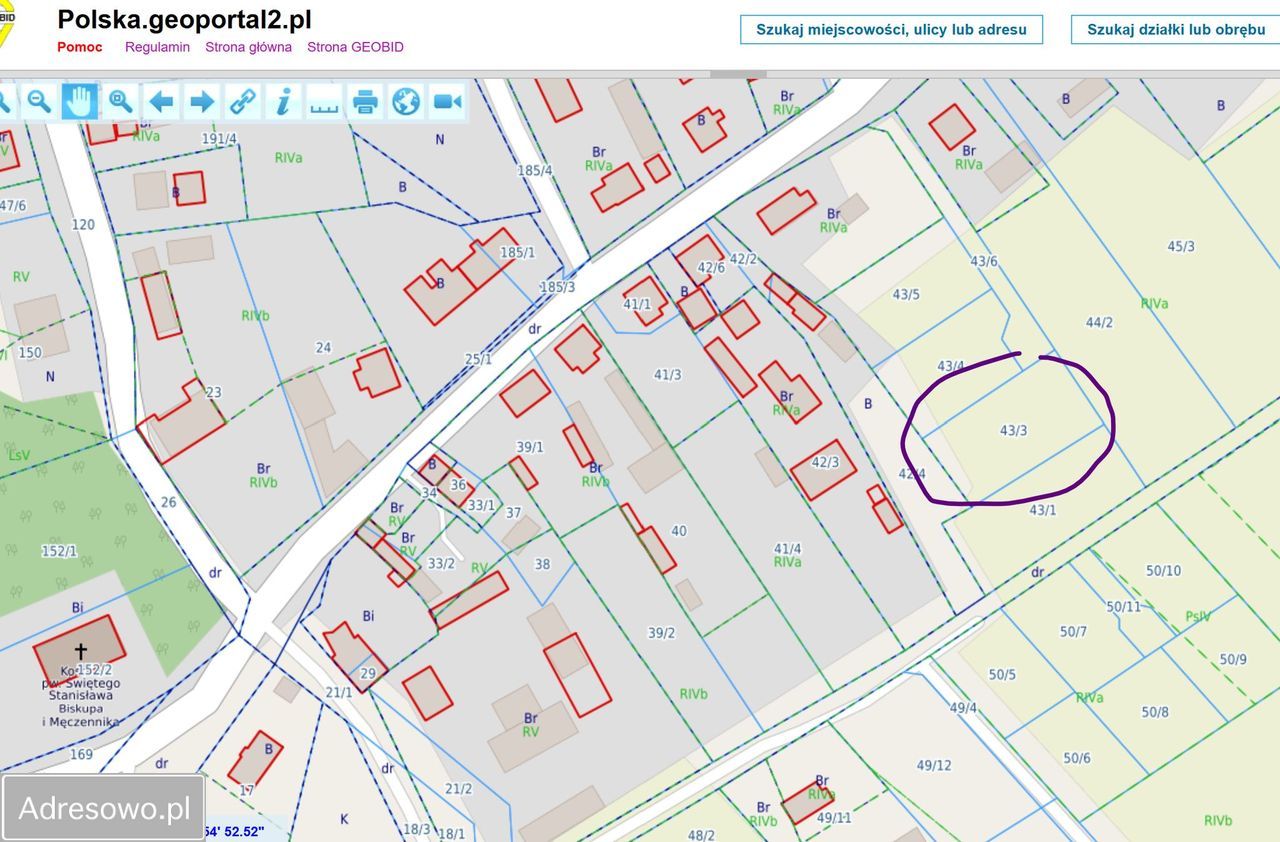The image size is (1280, 842).
Task: Click parcel label 50/7
Action: [x=1073, y=632]
